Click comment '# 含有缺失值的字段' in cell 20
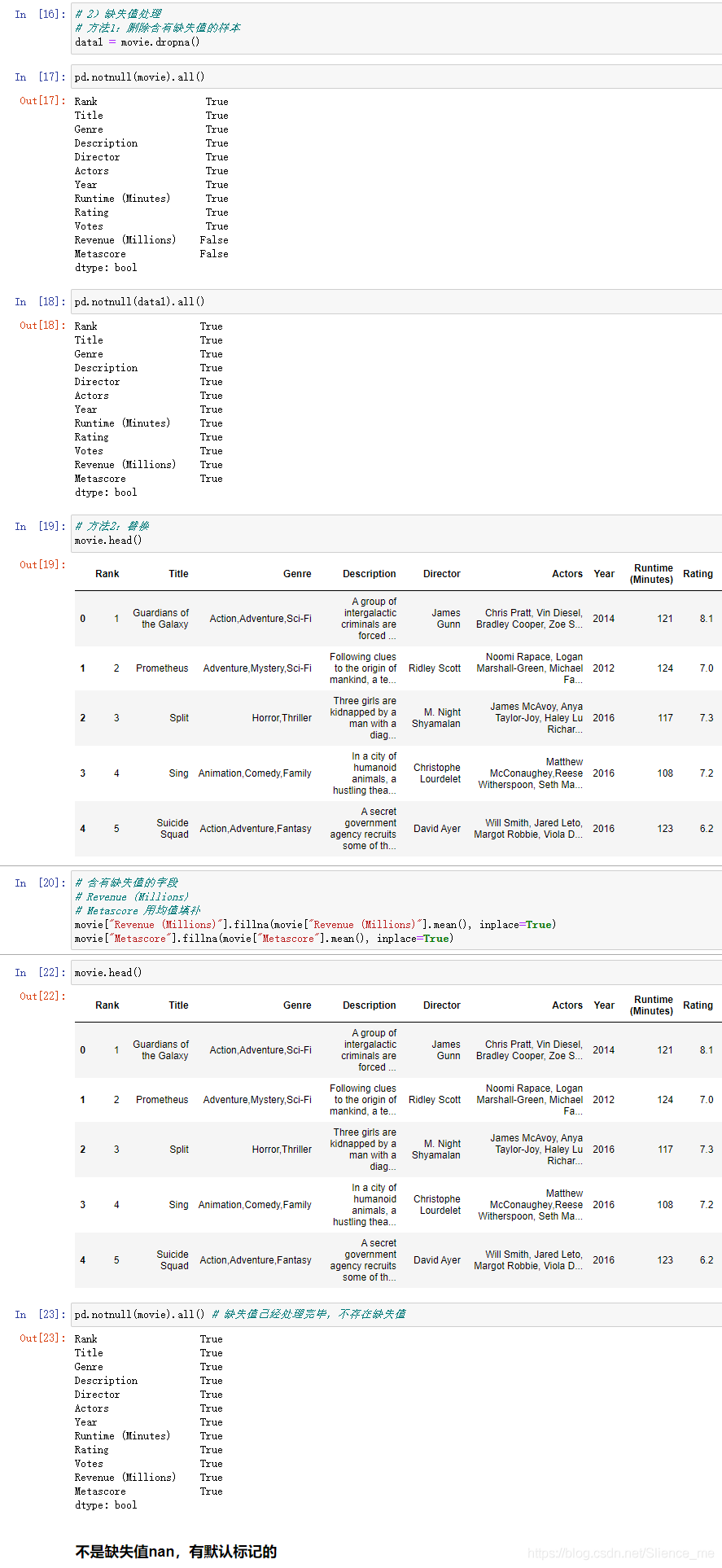722x1568 pixels. point(126,883)
